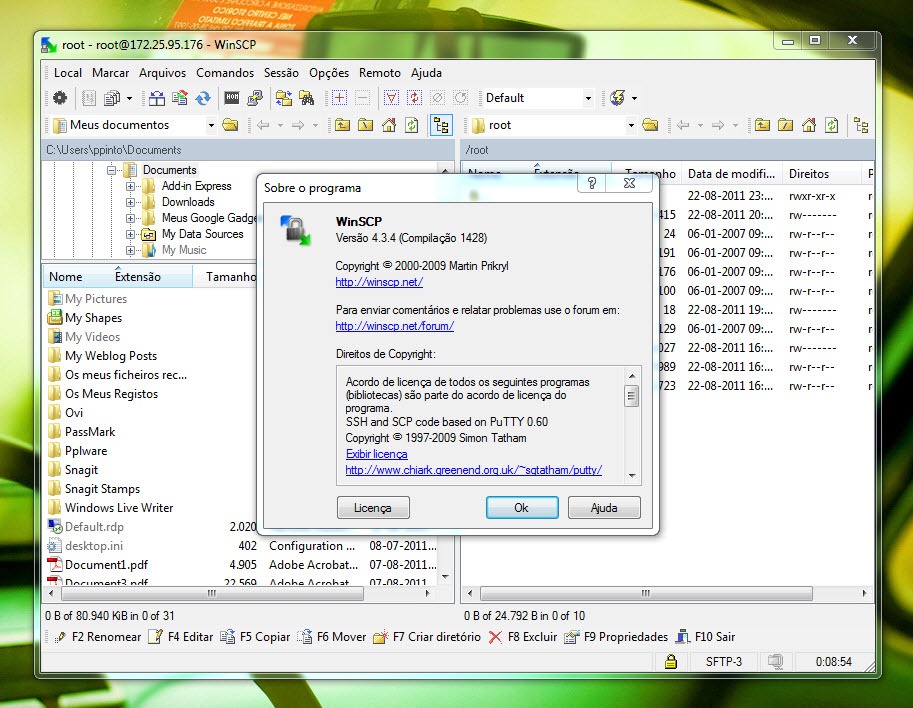This screenshot has height=708, width=913.
Task: Open the Sessão menu
Action: (x=281, y=73)
